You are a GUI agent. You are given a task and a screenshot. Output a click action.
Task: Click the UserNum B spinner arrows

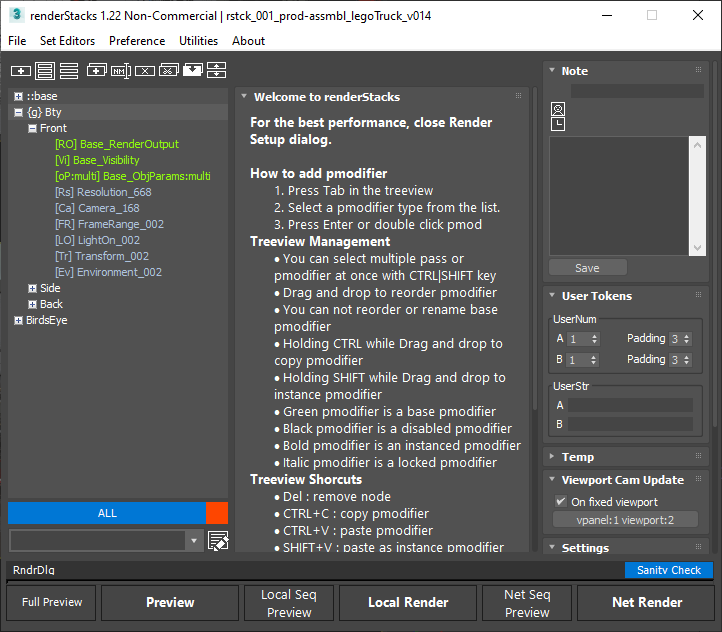[594, 360]
